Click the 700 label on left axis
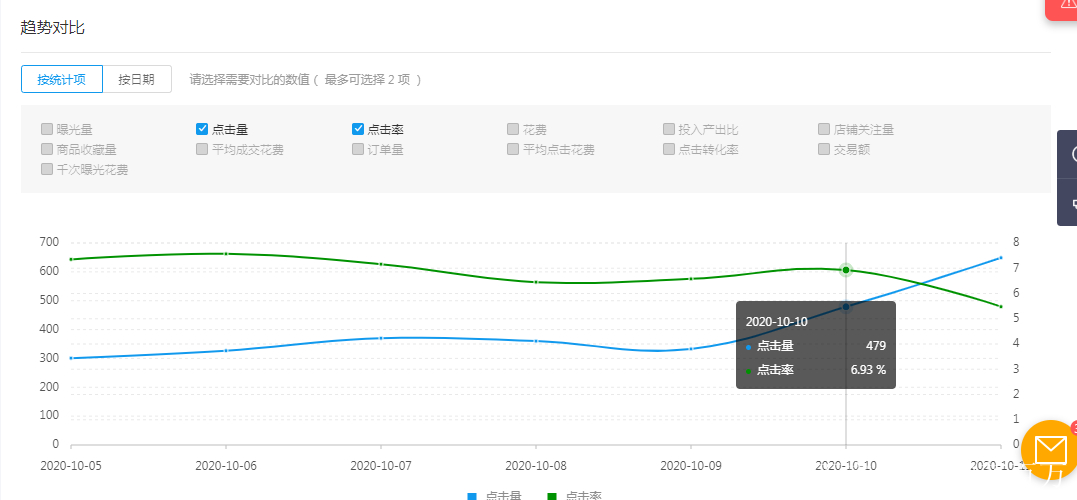The width and height of the screenshot is (1077, 500). coord(50,242)
